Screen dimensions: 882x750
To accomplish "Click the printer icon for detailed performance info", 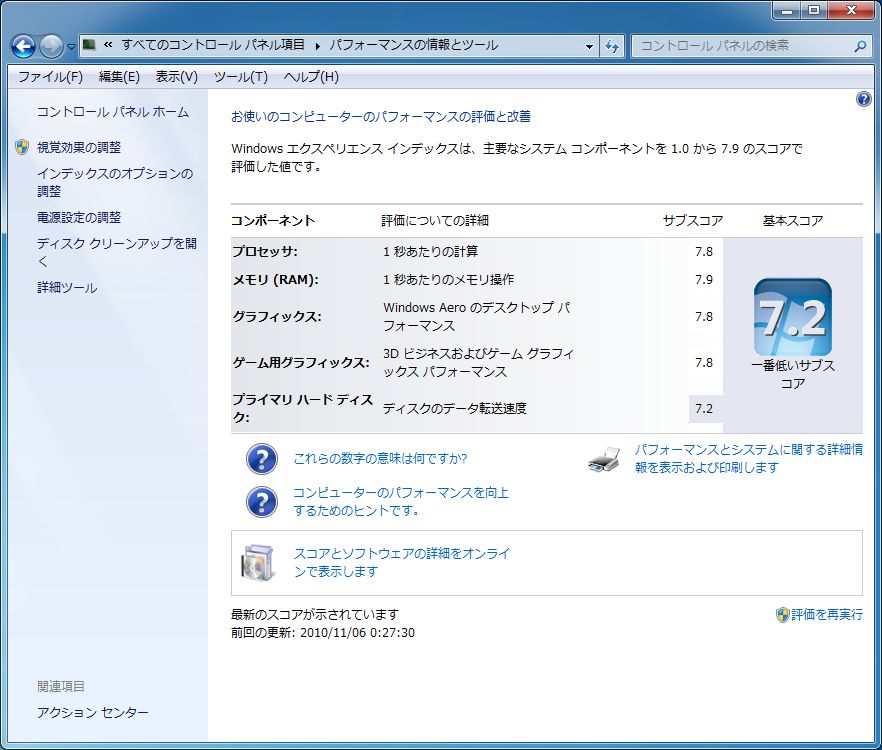I will 605,460.
